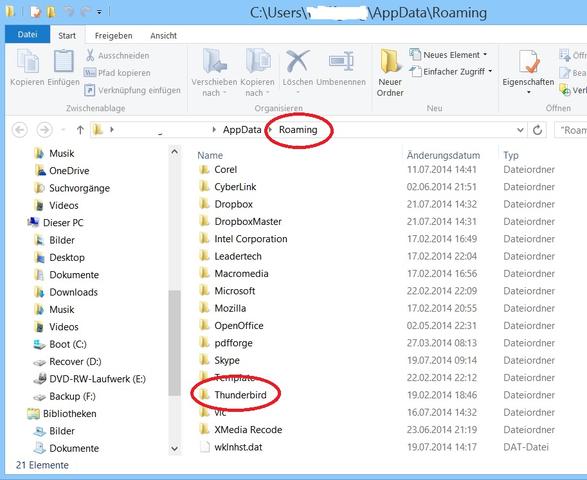This screenshot has height=480, width=587.
Task: Click the up one level arrow
Action: coord(80,130)
